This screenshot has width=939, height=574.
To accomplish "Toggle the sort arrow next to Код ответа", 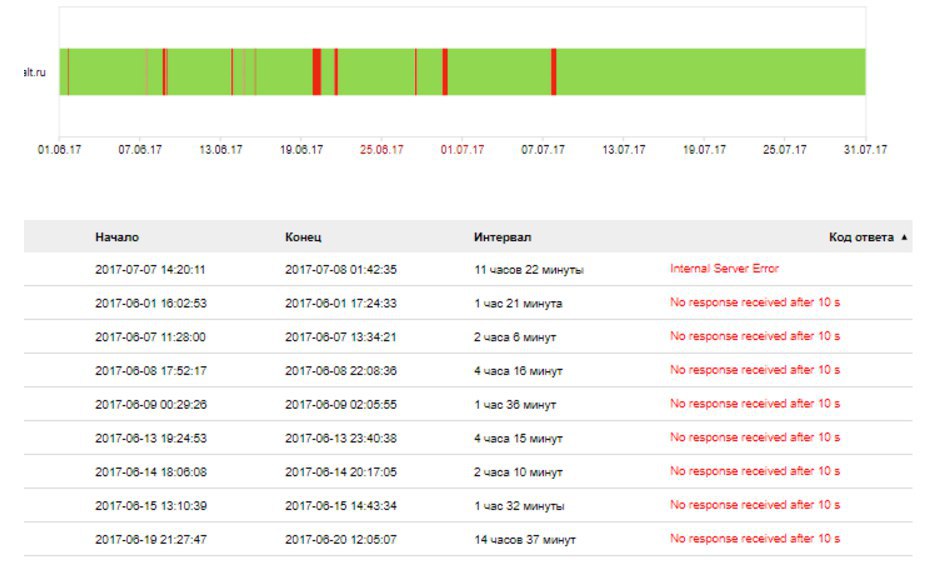I will point(904,237).
